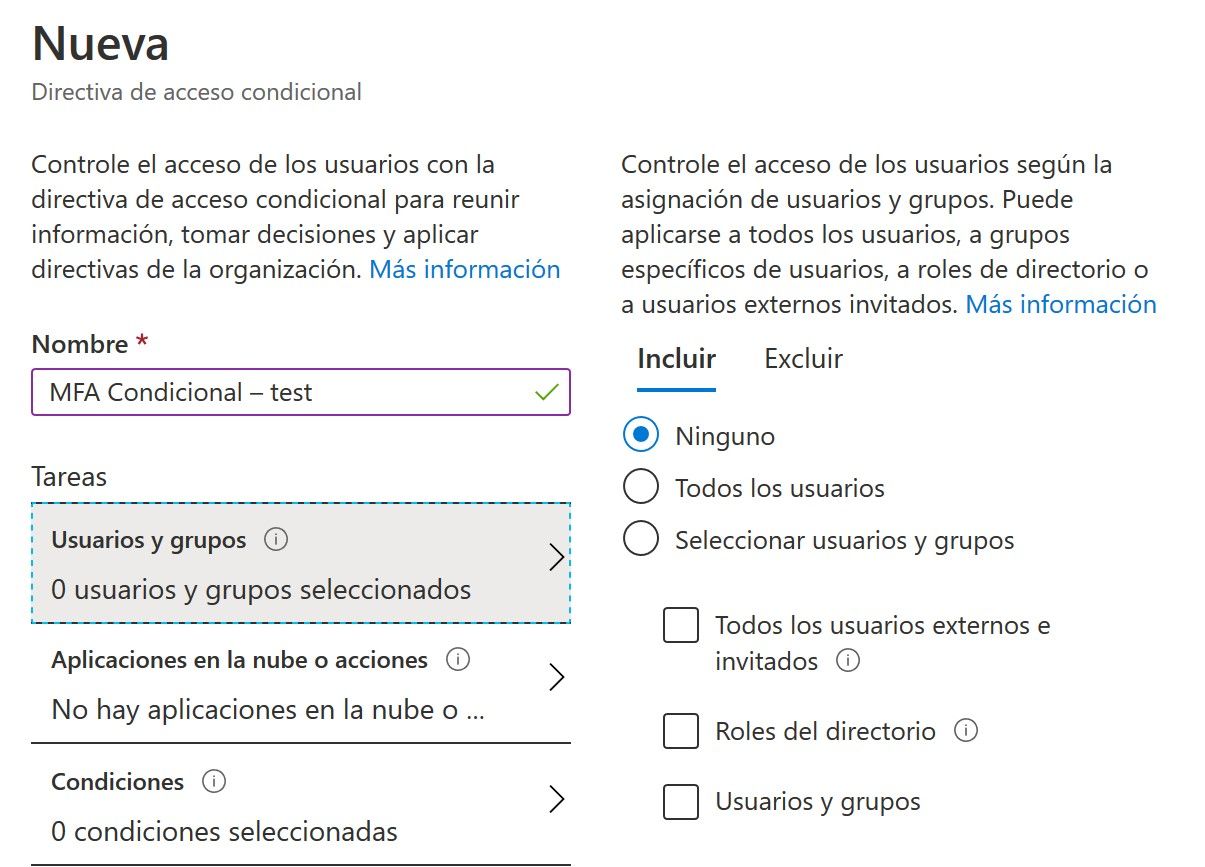Select the Ninguno radio option
This screenshot has width=1205, height=867.
point(640,435)
